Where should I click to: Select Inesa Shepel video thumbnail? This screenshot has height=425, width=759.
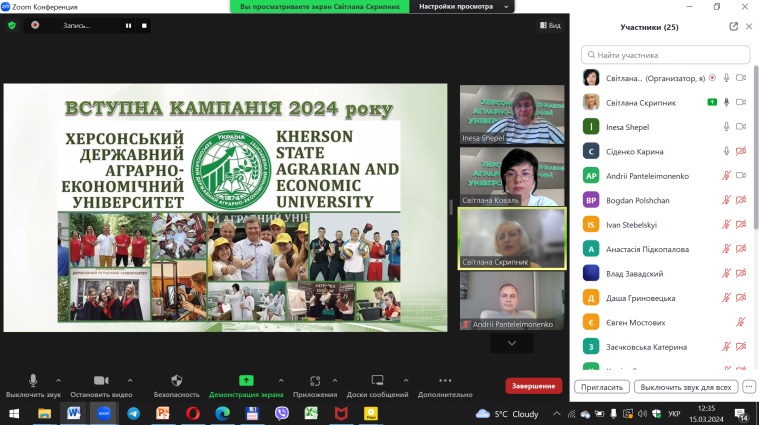(512, 115)
